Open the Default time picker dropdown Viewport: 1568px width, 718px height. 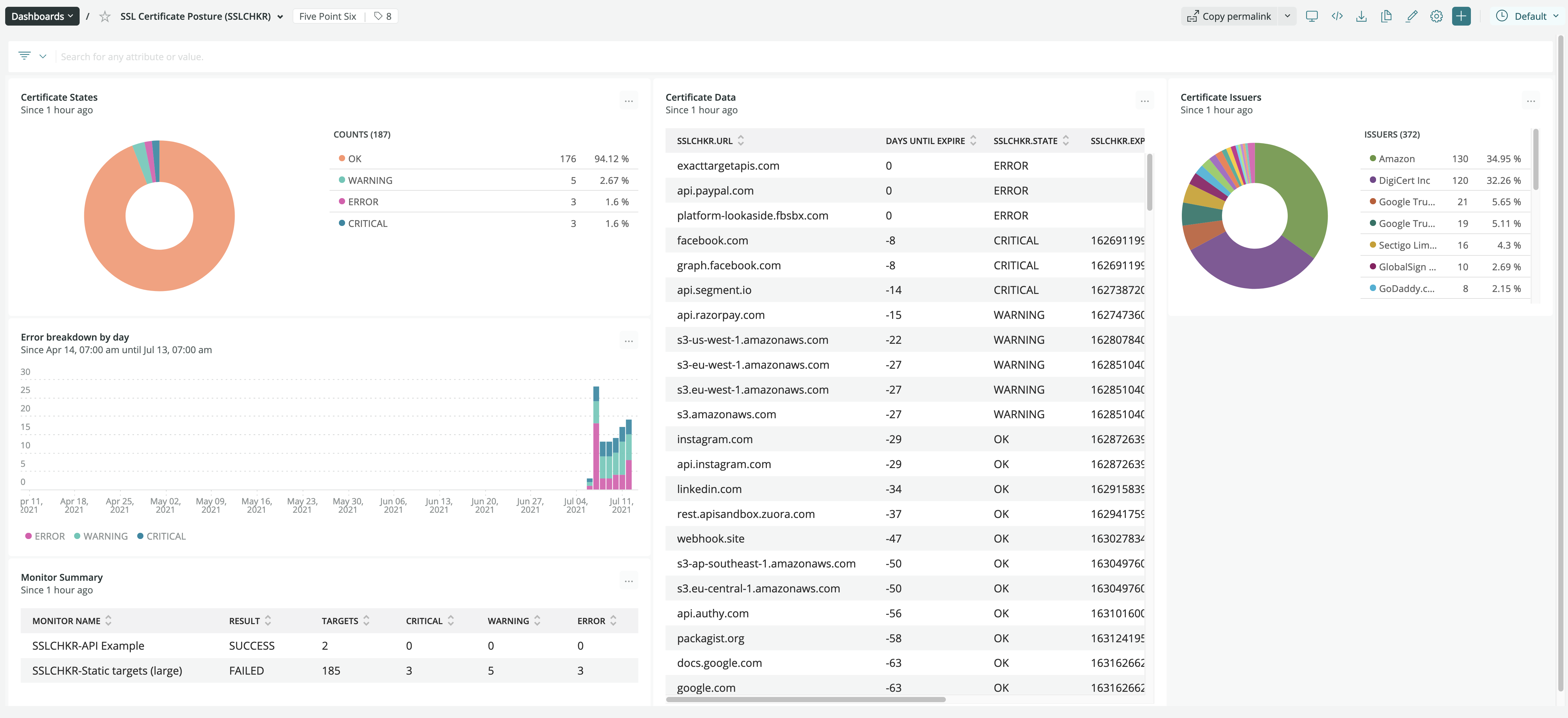1528,17
